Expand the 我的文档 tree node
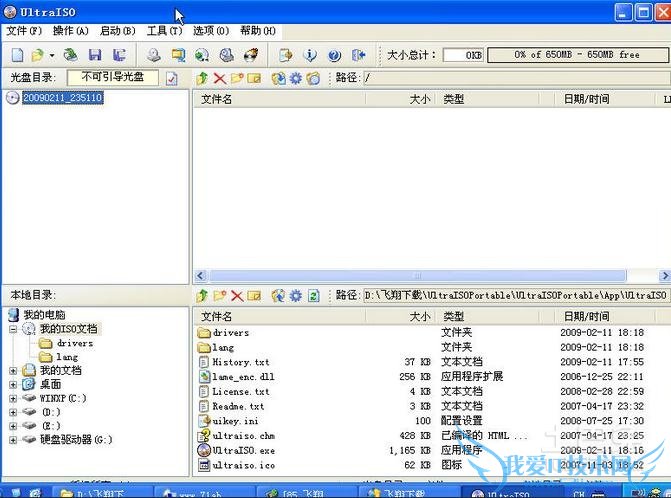 coord(13,371)
